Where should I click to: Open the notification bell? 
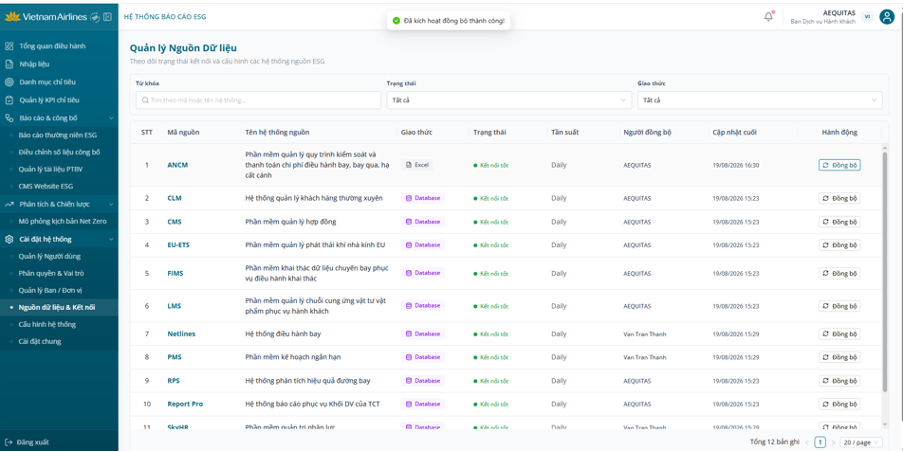point(769,17)
